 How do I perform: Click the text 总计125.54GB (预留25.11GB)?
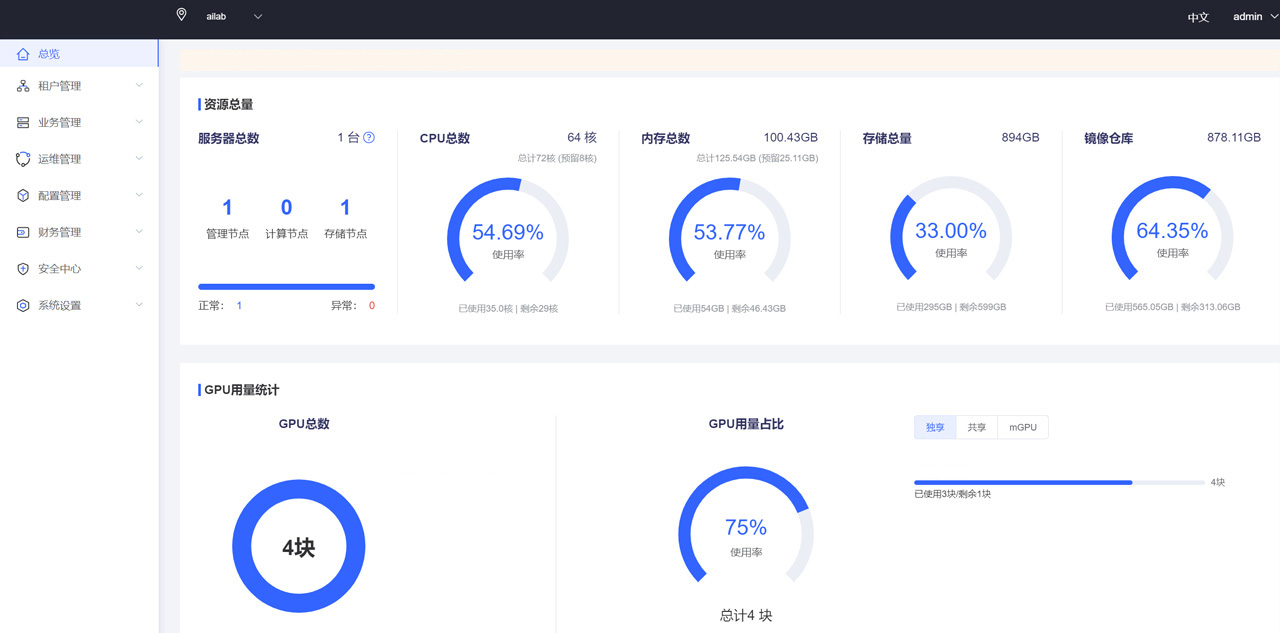(757, 158)
